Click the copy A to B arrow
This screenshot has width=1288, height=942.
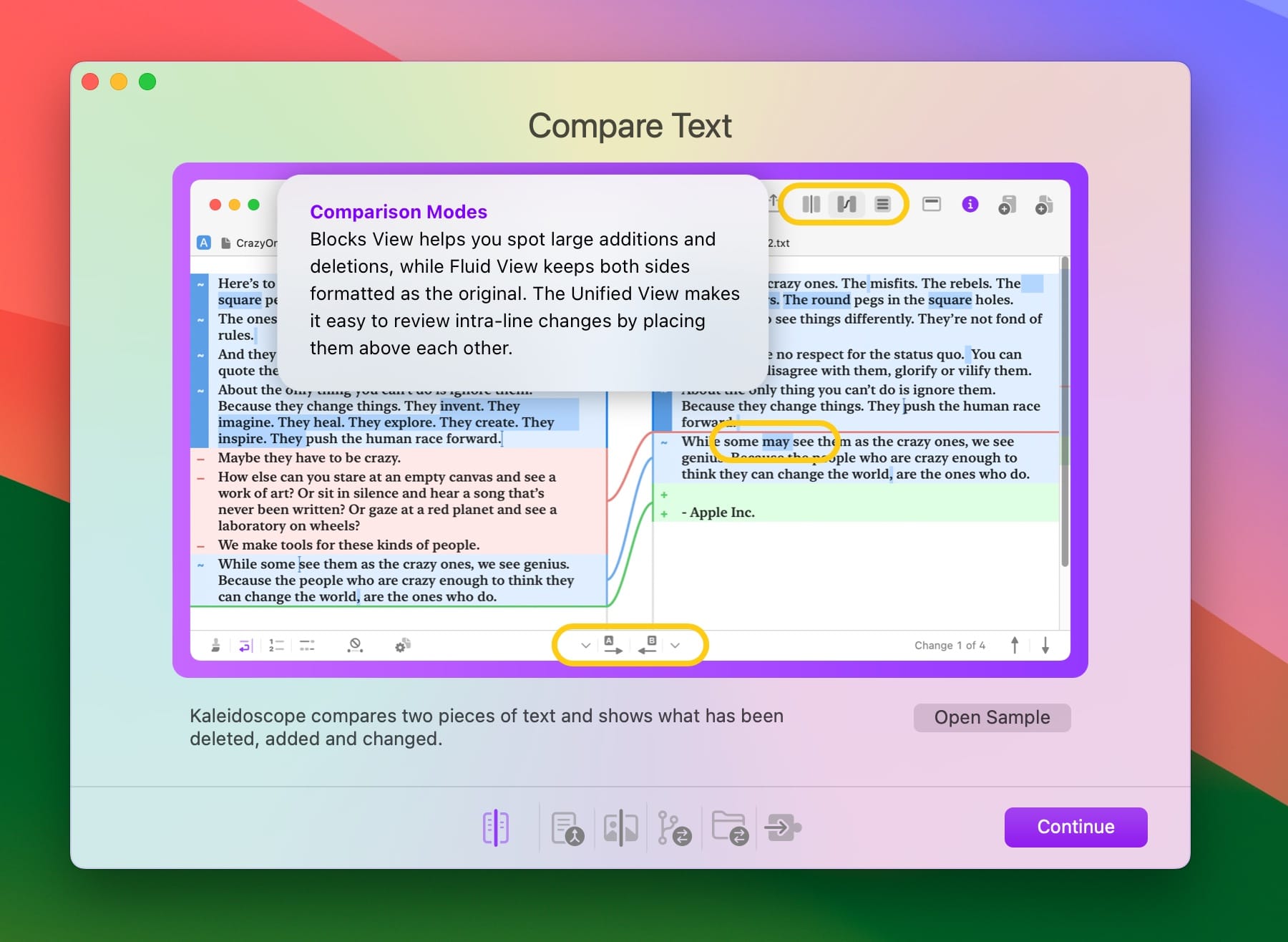[x=612, y=646]
